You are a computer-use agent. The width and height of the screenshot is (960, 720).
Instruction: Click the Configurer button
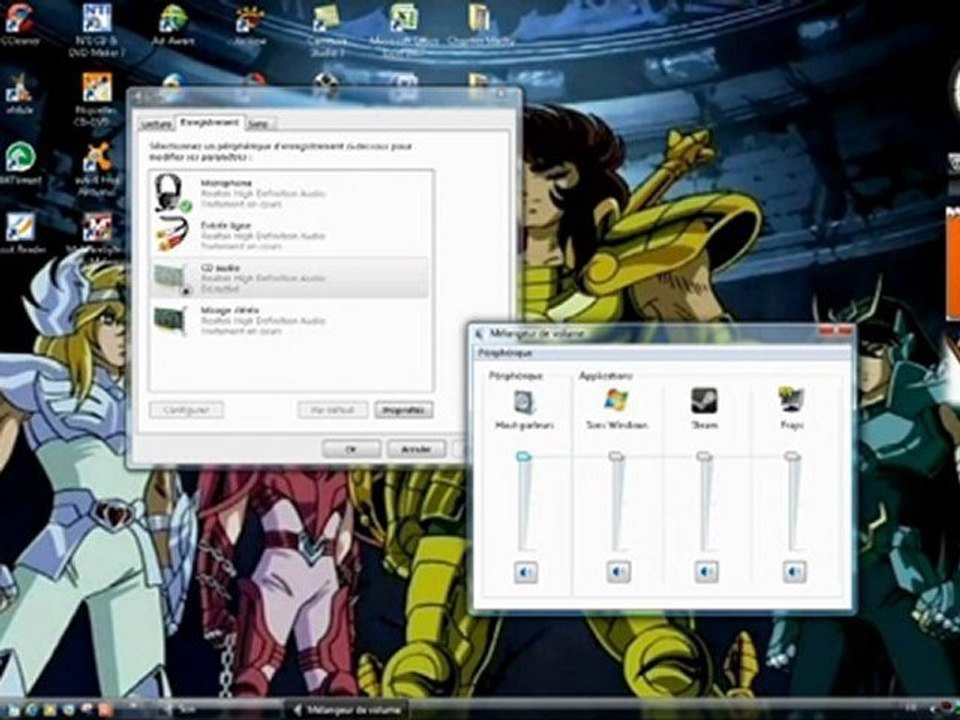(x=186, y=410)
